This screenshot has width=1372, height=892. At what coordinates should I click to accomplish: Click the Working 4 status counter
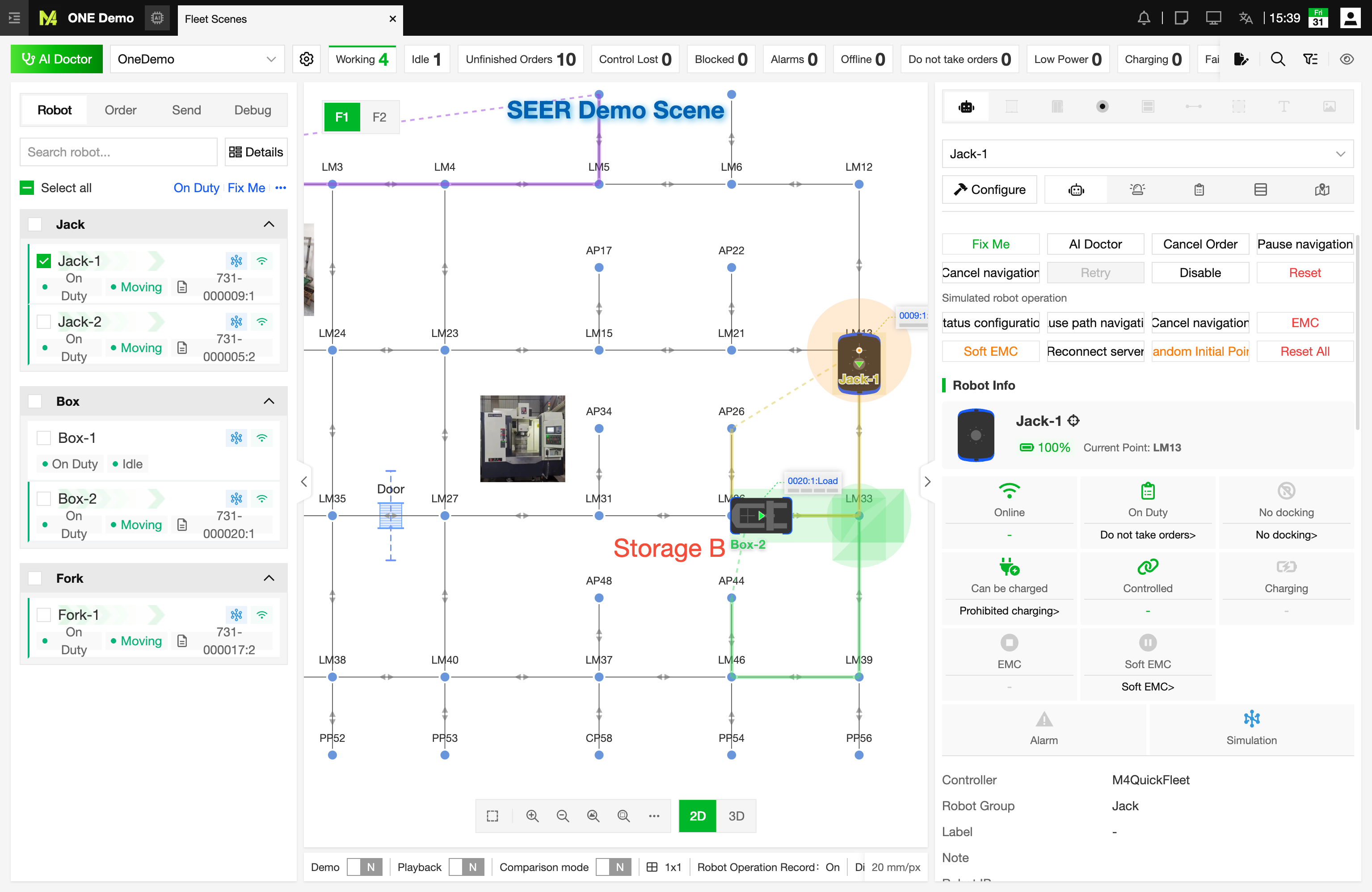tap(362, 59)
